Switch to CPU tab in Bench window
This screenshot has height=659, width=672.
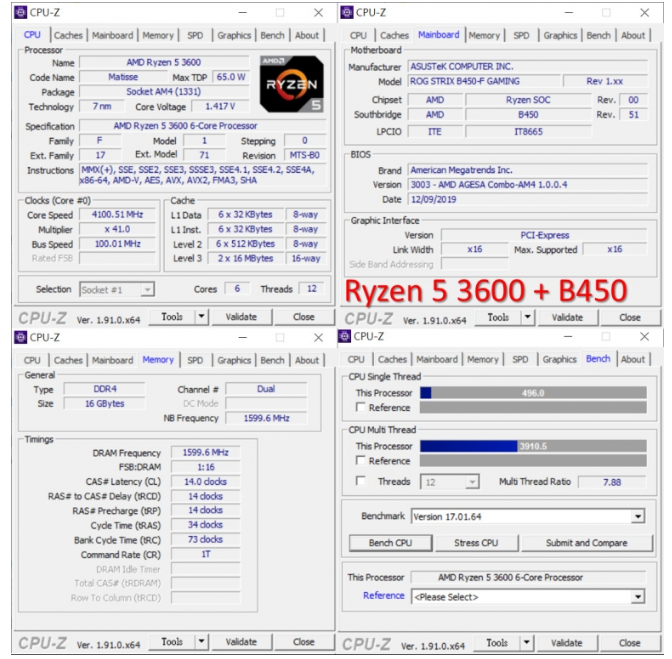[356, 359]
